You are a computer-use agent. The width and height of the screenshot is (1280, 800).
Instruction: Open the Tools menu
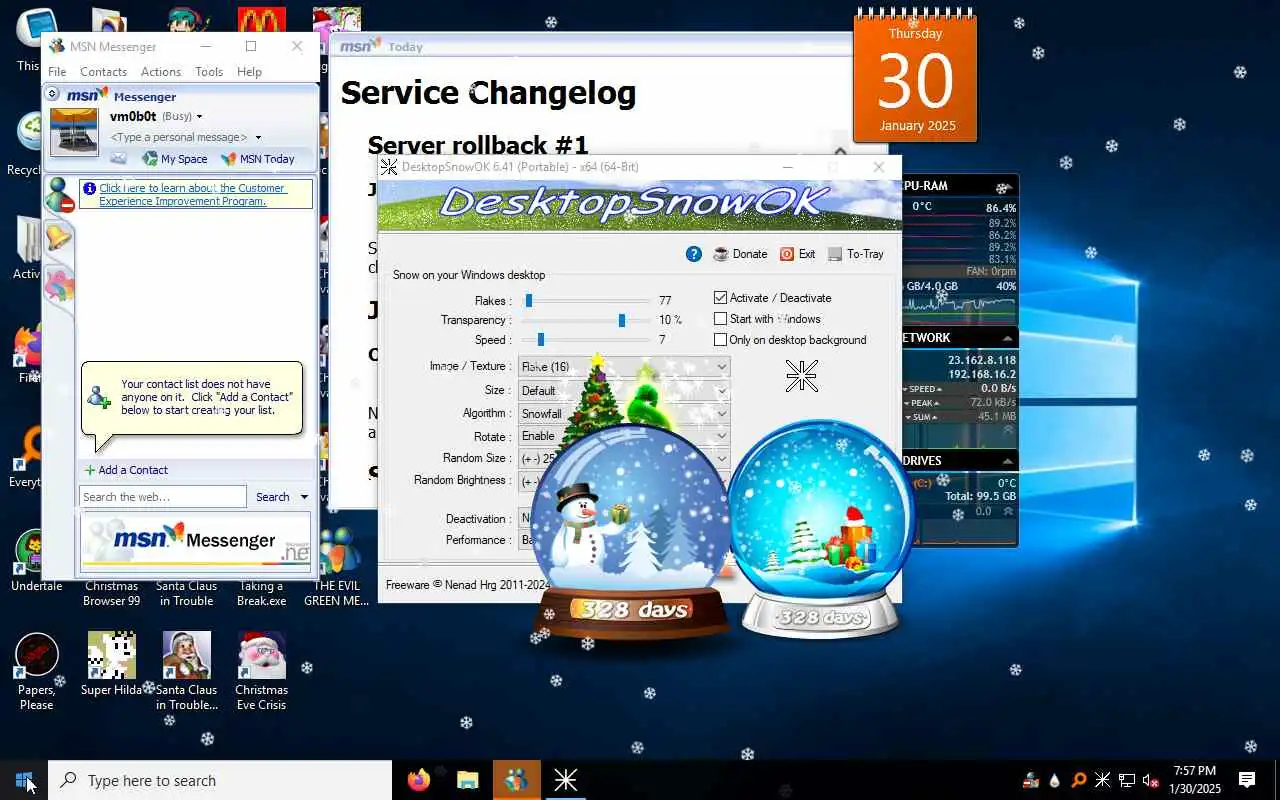click(x=209, y=72)
